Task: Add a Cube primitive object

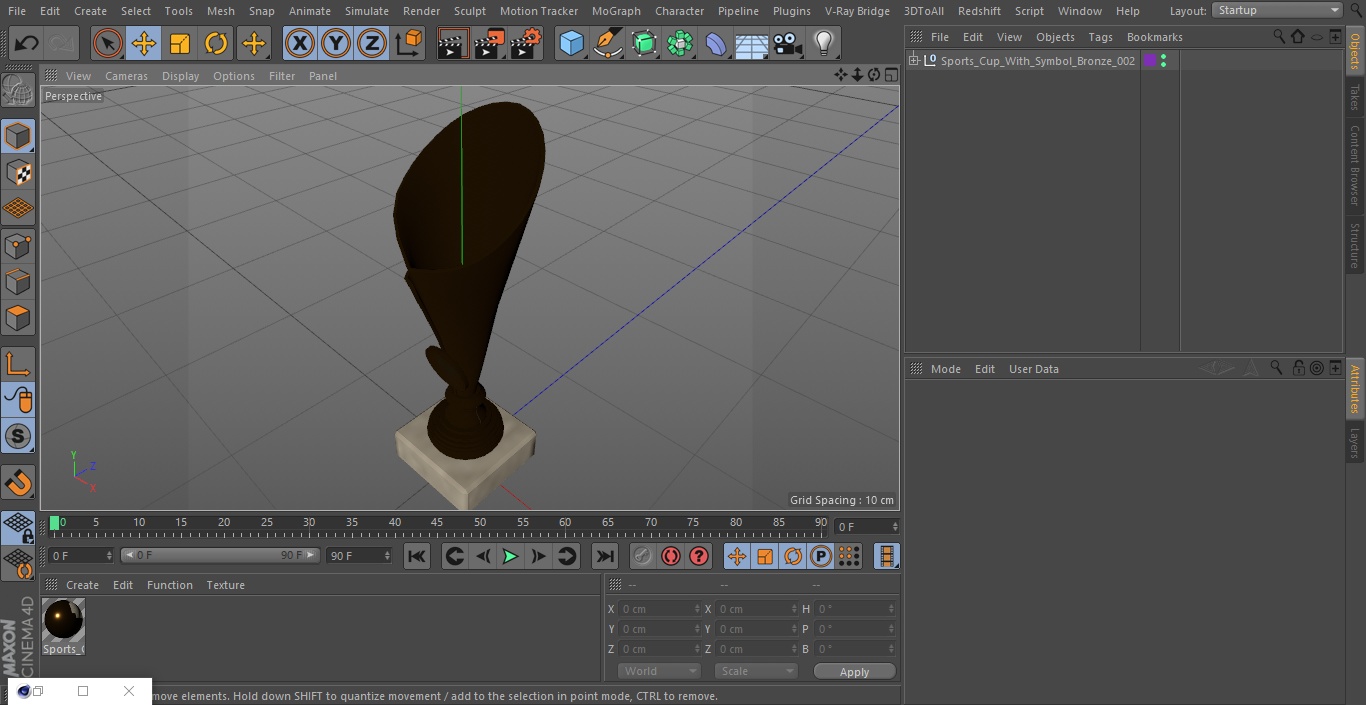Action: [x=571, y=43]
